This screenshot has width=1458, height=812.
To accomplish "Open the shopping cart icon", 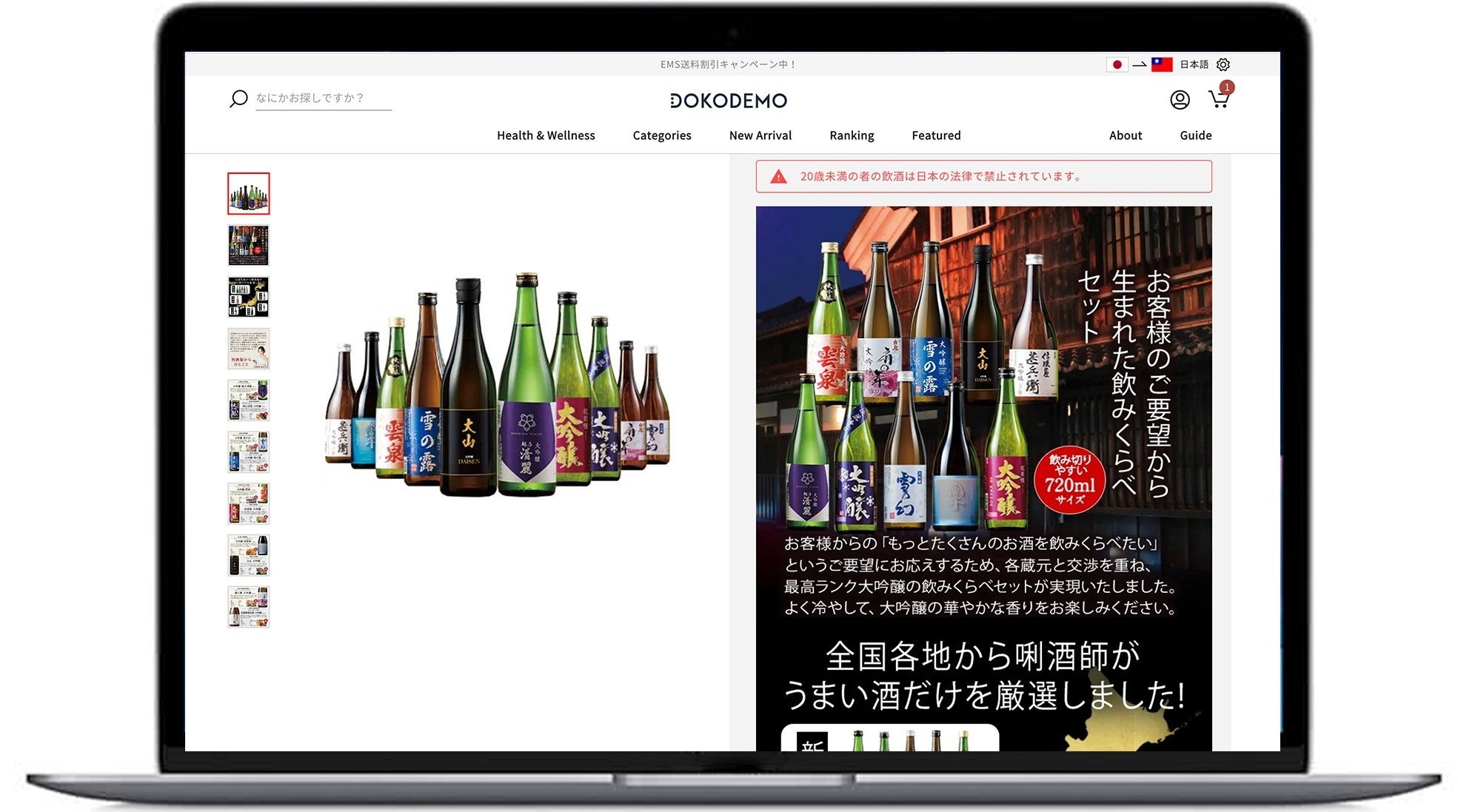I will point(1218,99).
